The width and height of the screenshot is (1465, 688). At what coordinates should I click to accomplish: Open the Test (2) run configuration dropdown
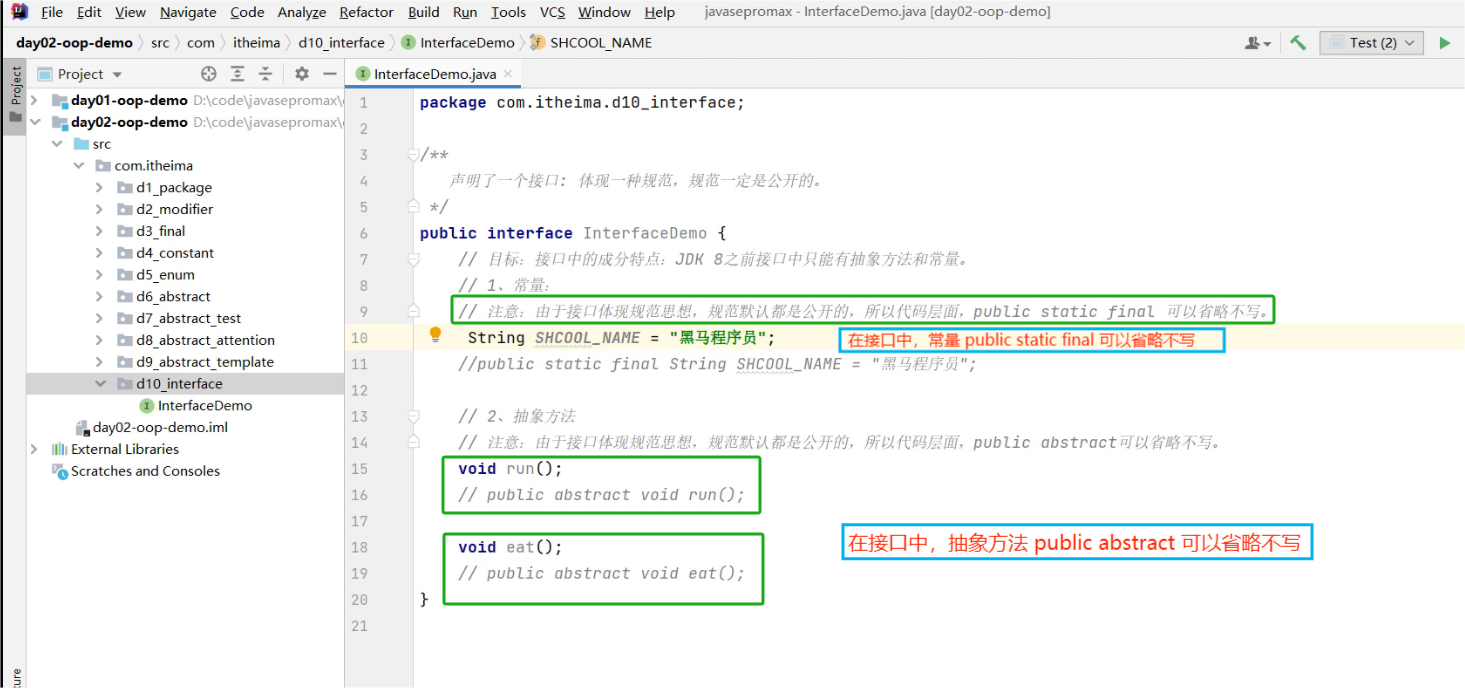[1372, 43]
